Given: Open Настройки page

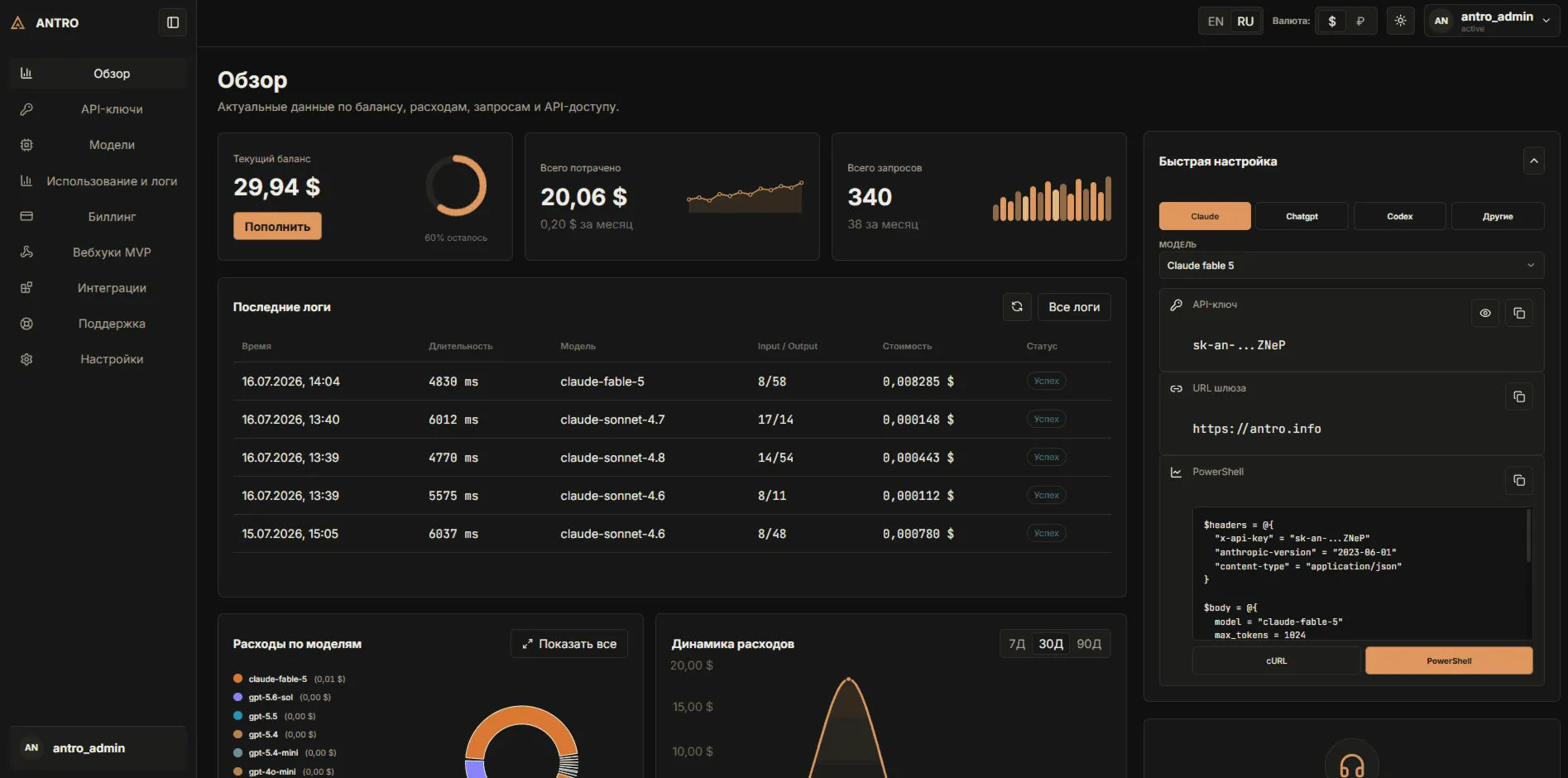Looking at the screenshot, I should 98,358.
